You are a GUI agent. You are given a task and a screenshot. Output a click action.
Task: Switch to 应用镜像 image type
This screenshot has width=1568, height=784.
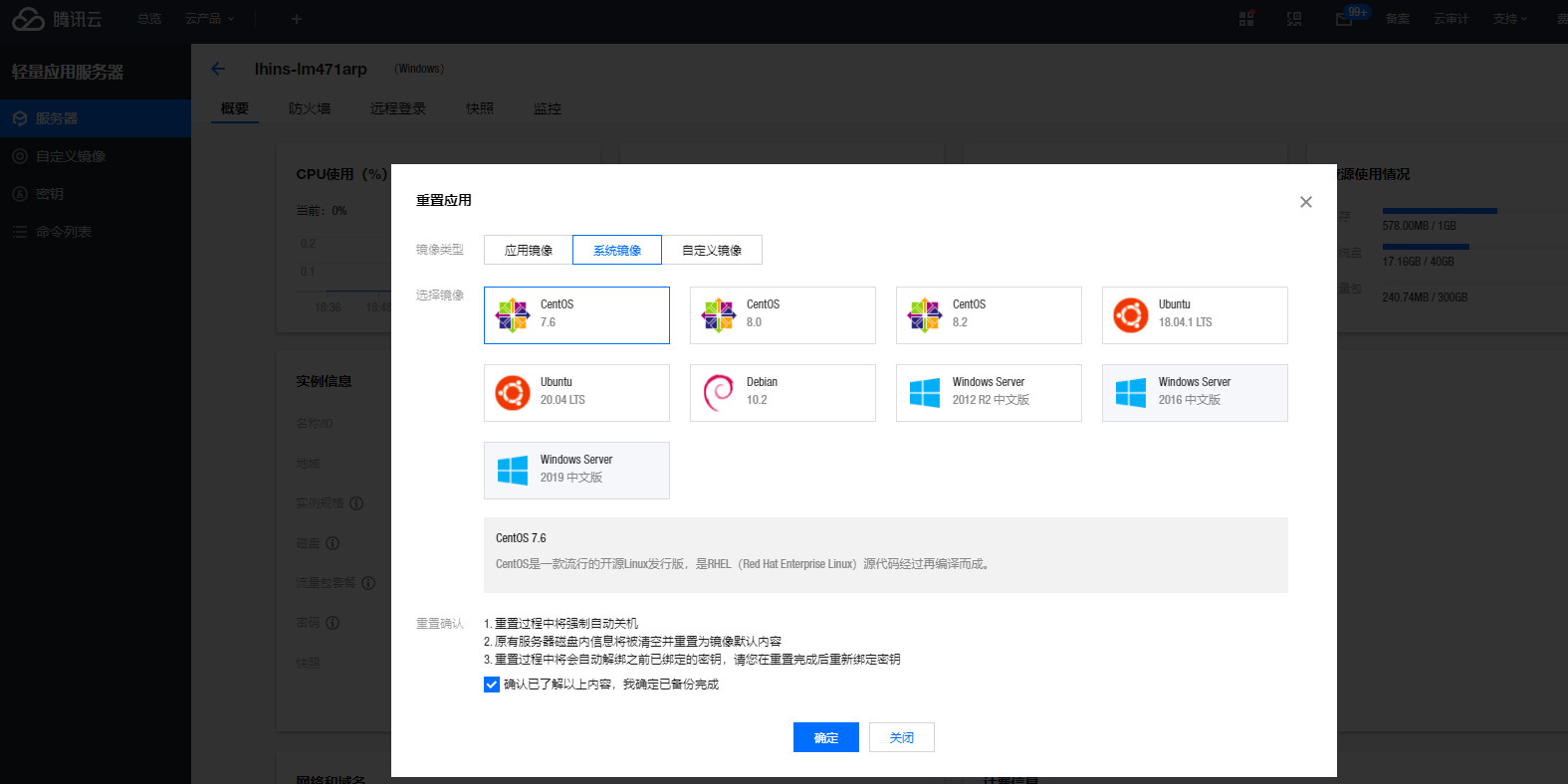(529, 250)
